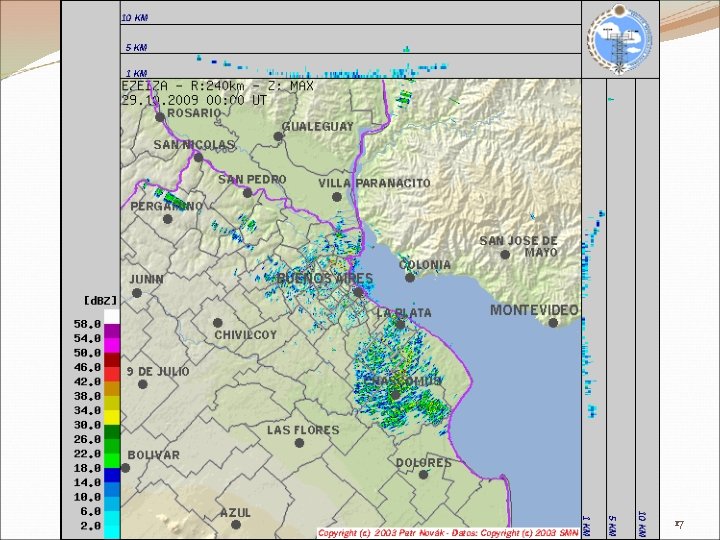Select the 30.0 dBZ yellow legend swatch

112,417
